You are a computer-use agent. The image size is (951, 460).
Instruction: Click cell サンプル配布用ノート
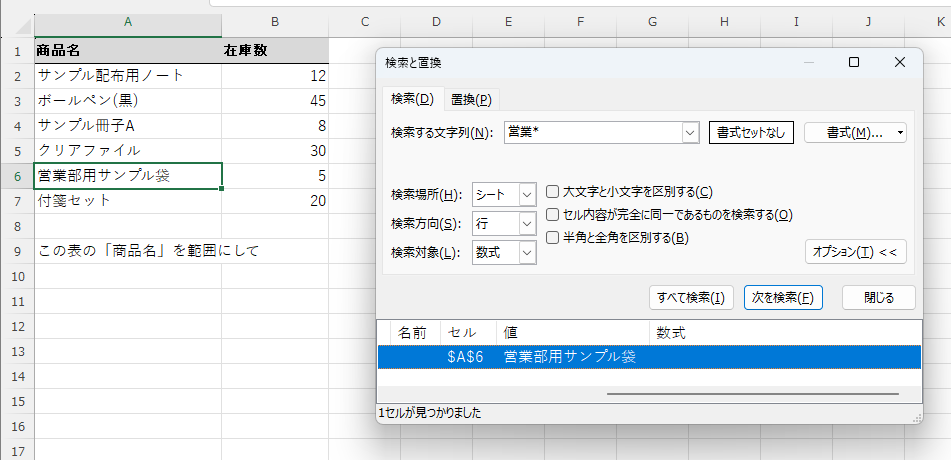pyautogui.click(x=128, y=76)
